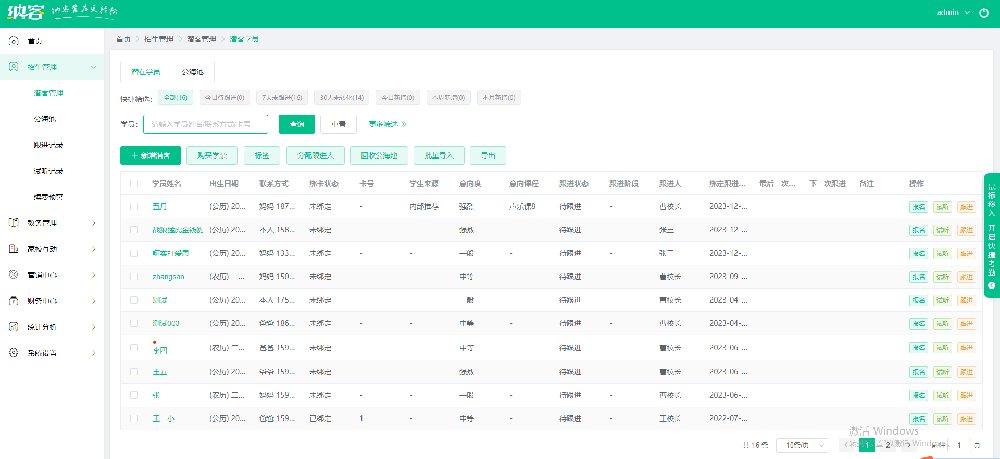The image size is (1000, 459).
Task: Switch to the 潜在学员 tab
Action: point(145,72)
